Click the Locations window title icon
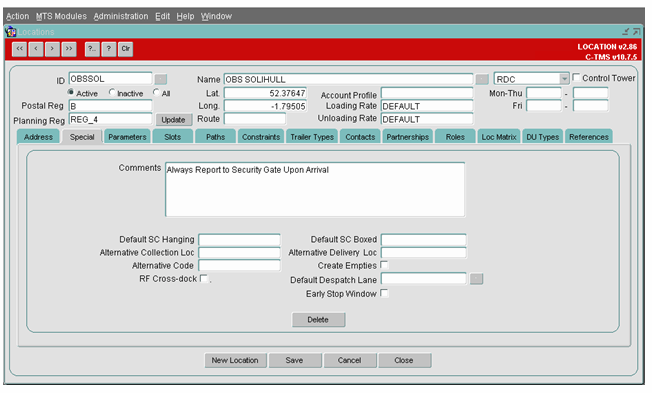The height and width of the screenshot is (393, 652). [x=10, y=32]
